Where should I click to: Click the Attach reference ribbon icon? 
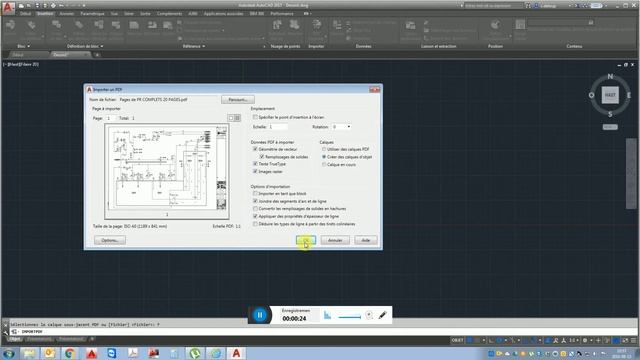coord(134,25)
